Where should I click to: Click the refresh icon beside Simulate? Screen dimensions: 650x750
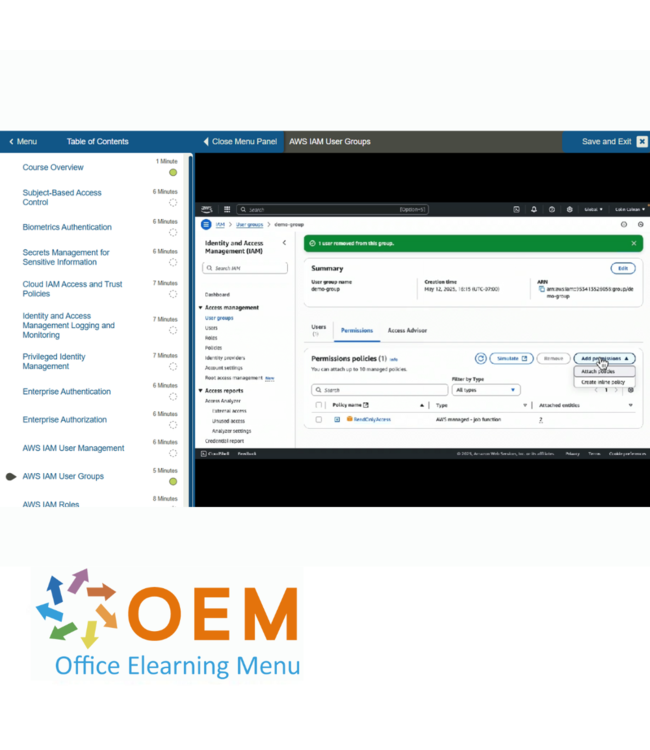click(x=481, y=358)
